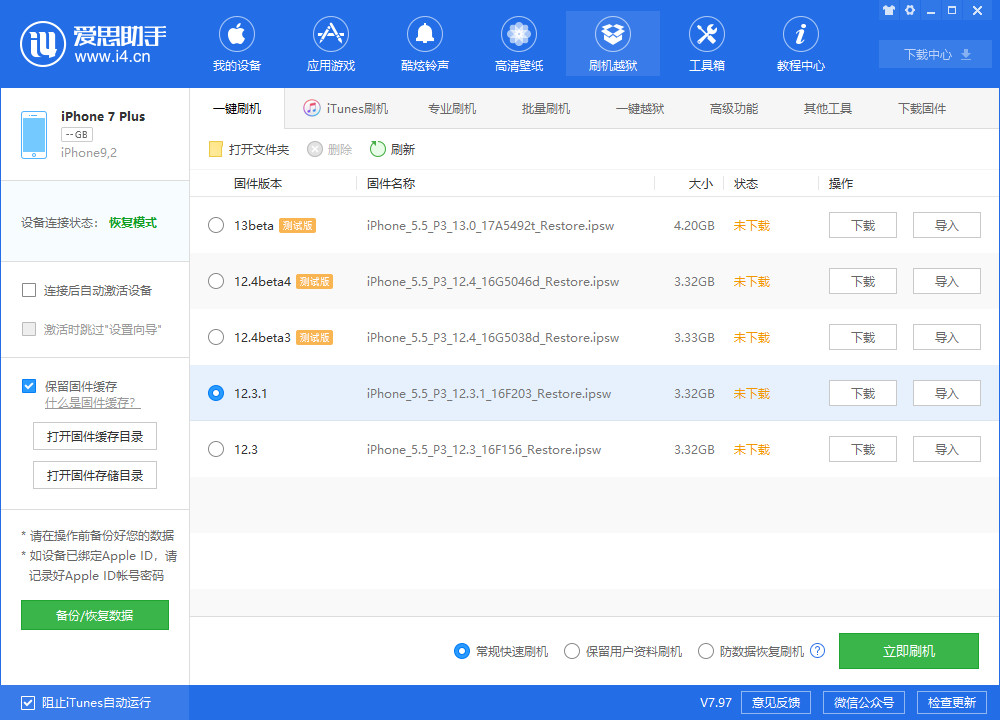Download the 12.3.1 firmware
1000x720 pixels.
tap(862, 393)
